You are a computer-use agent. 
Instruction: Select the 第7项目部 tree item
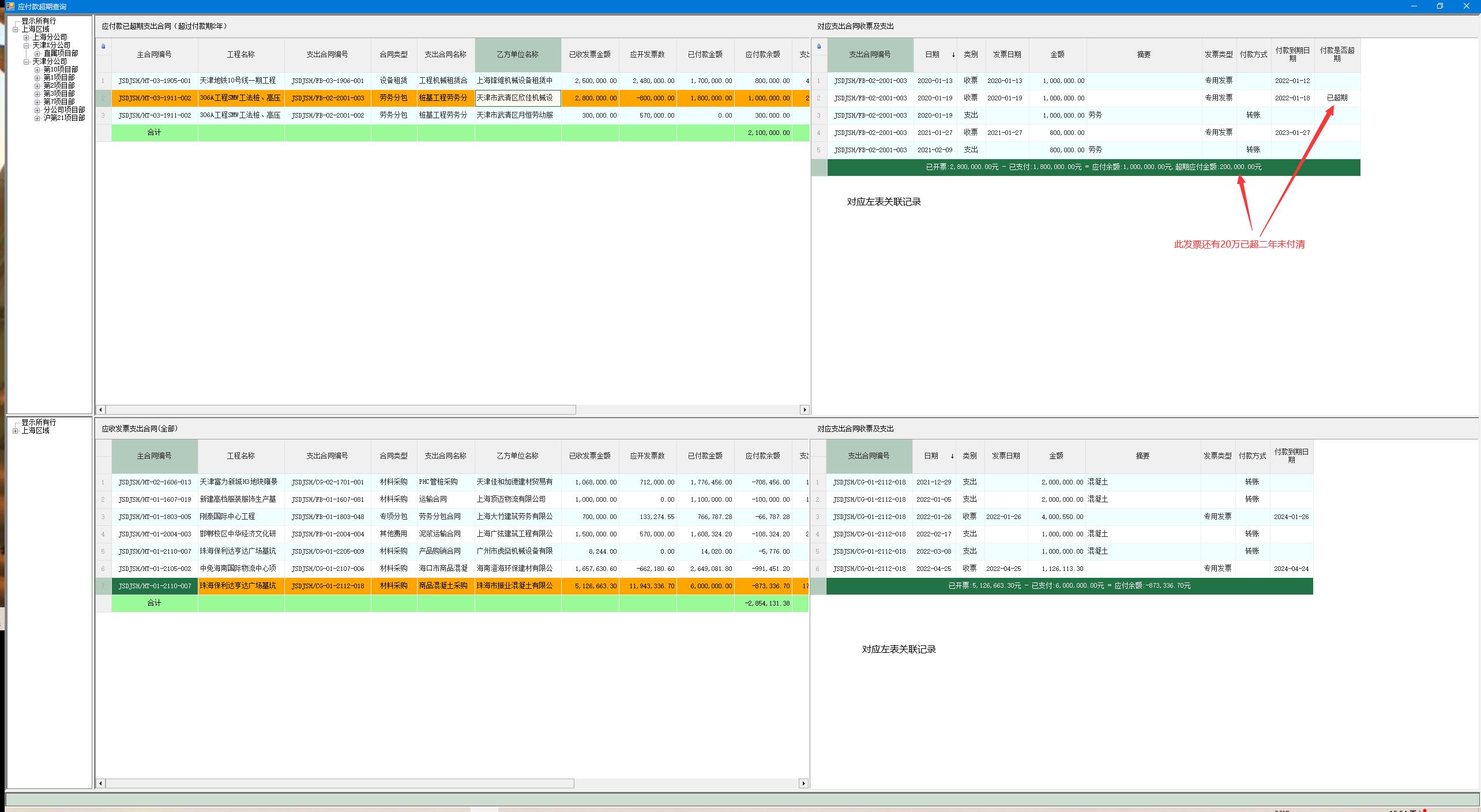click(59, 101)
